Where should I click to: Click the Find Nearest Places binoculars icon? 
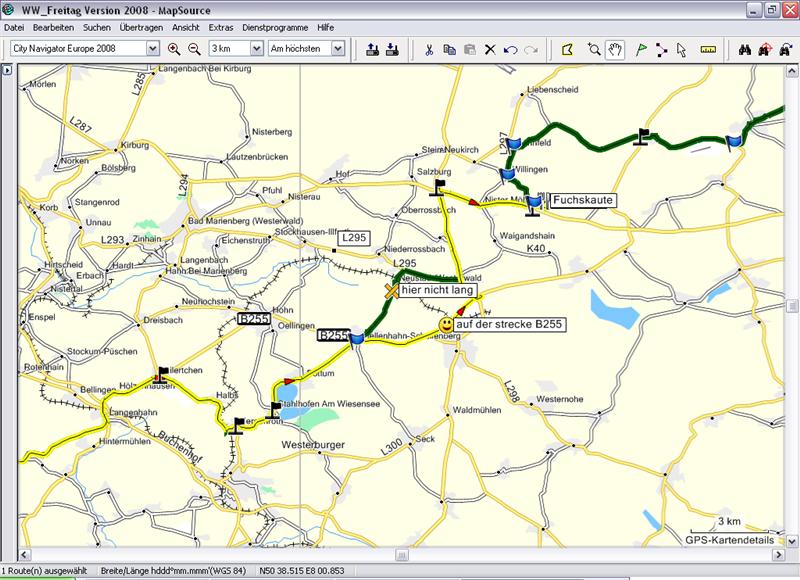pyautogui.click(x=765, y=49)
